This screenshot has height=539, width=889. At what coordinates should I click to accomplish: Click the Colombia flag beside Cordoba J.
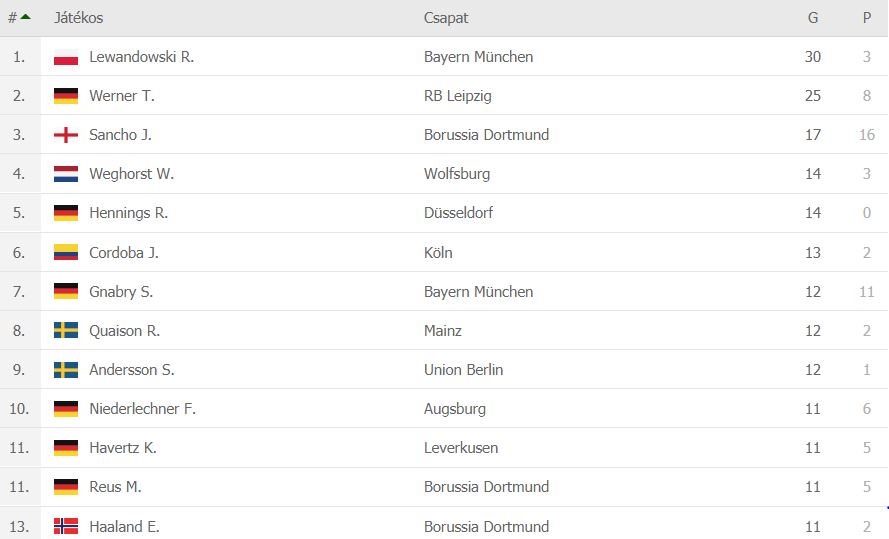coord(66,252)
